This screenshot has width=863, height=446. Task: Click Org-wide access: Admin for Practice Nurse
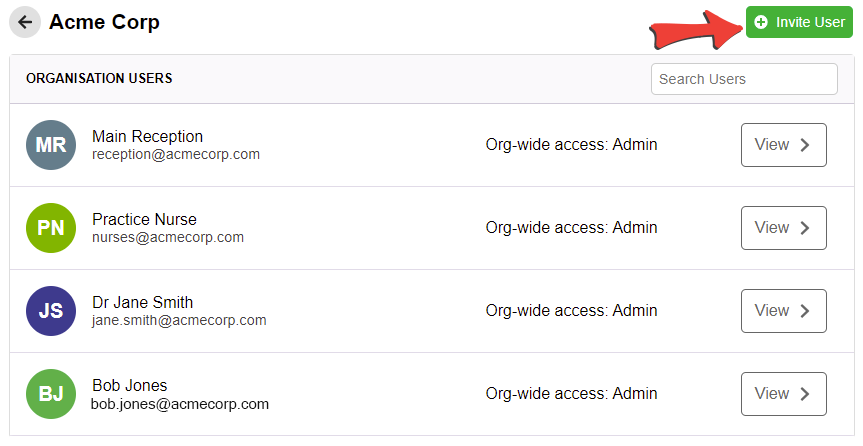pyautogui.click(x=571, y=227)
